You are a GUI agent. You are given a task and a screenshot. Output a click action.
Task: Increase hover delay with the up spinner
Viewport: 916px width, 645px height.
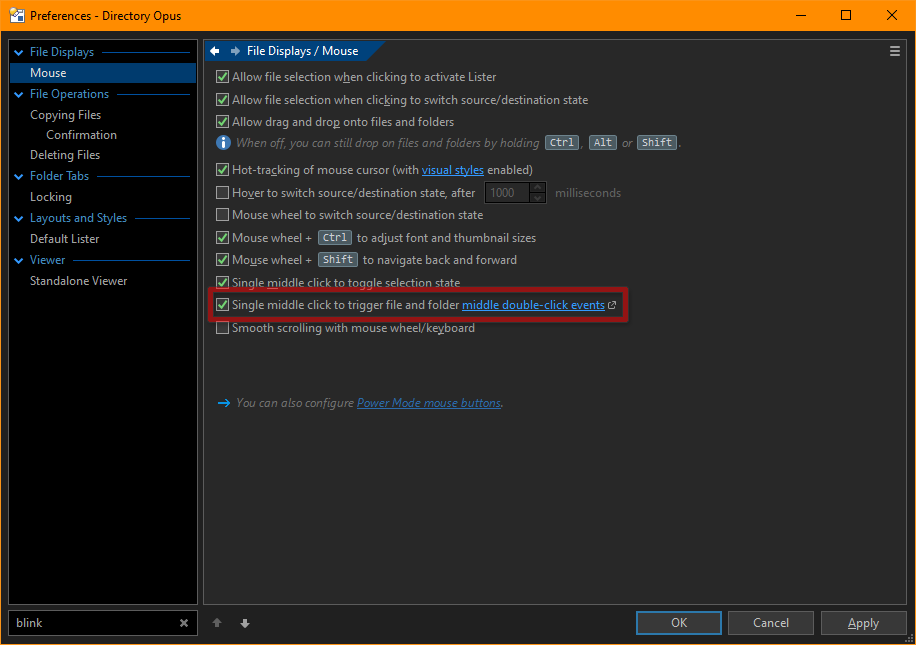(538, 188)
